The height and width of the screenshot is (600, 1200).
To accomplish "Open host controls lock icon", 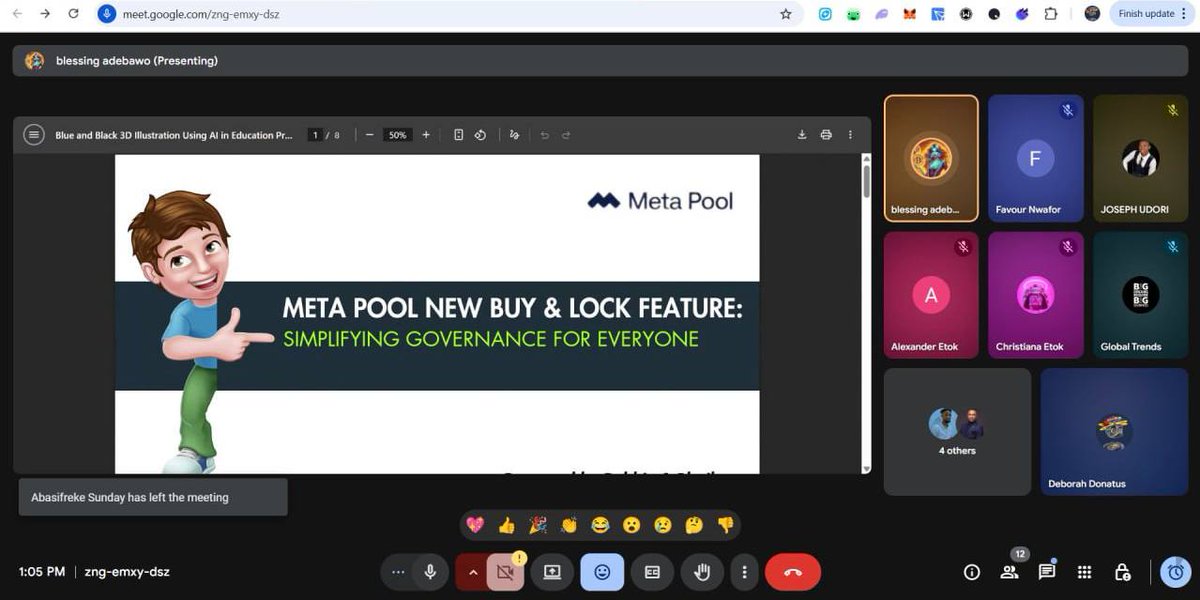I will 1122,572.
